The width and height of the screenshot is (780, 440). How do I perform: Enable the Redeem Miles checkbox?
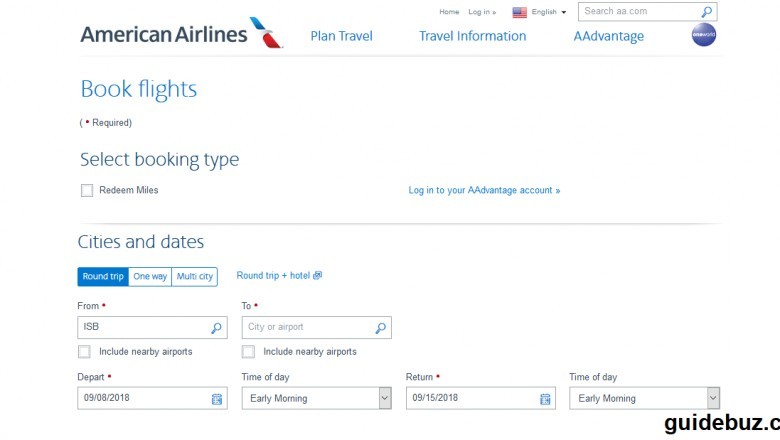[x=87, y=190]
